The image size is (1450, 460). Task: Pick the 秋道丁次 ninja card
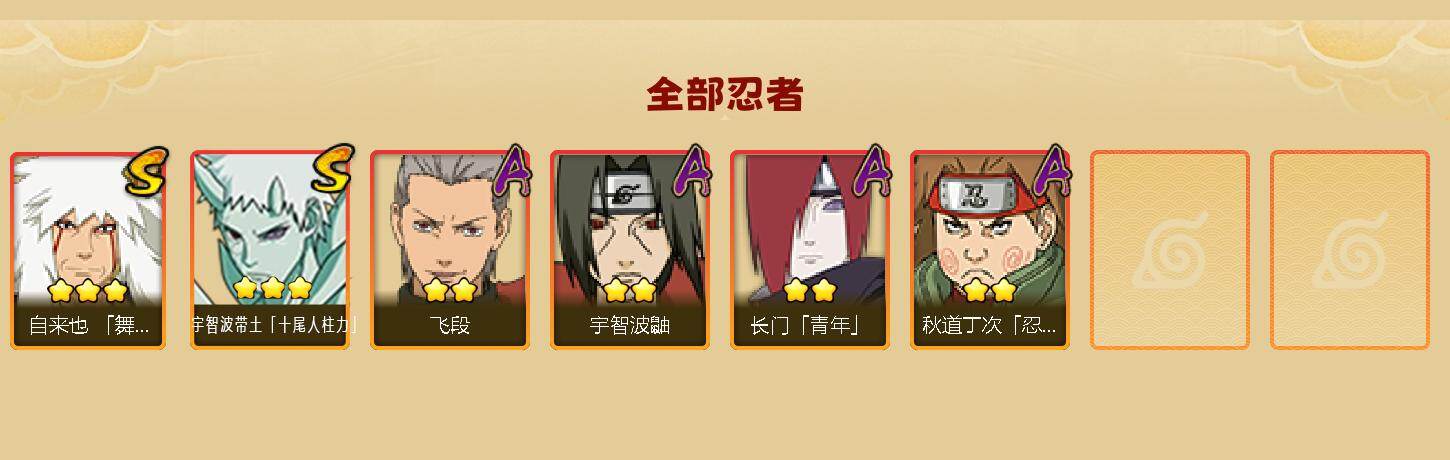990,249
